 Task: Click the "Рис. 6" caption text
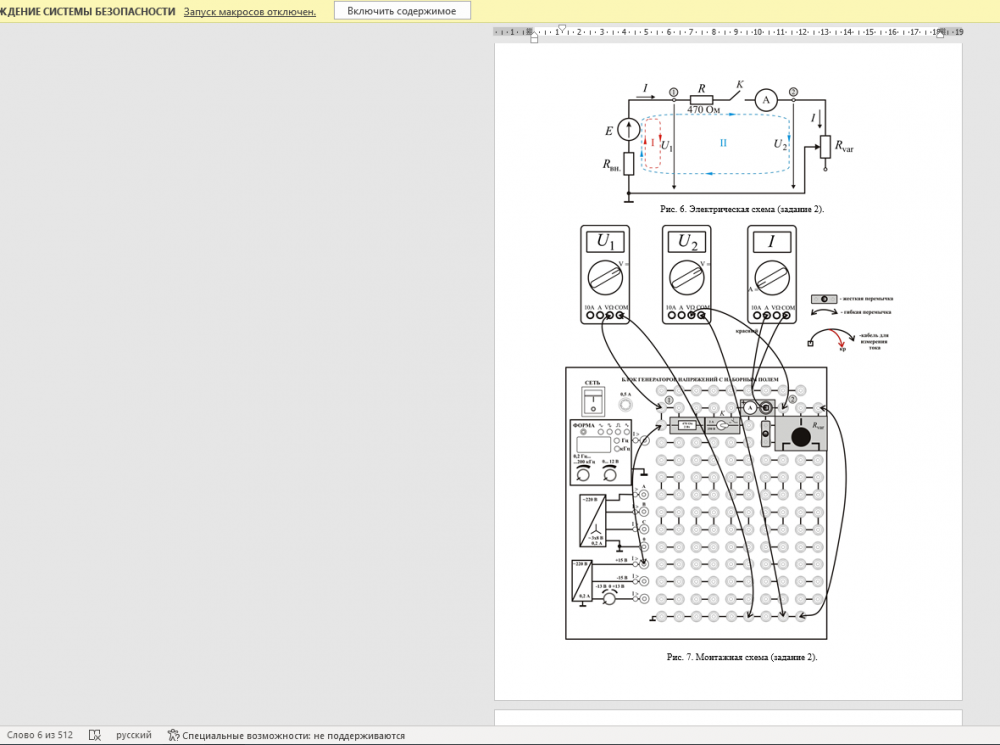click(742, 209)
